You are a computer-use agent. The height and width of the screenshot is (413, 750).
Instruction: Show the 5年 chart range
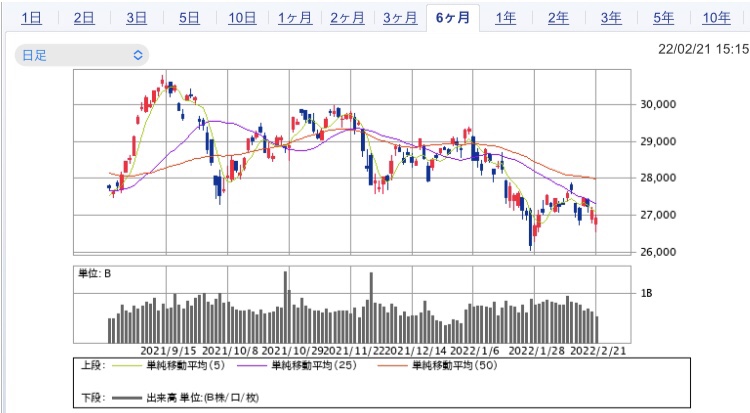tap(664, 18)
